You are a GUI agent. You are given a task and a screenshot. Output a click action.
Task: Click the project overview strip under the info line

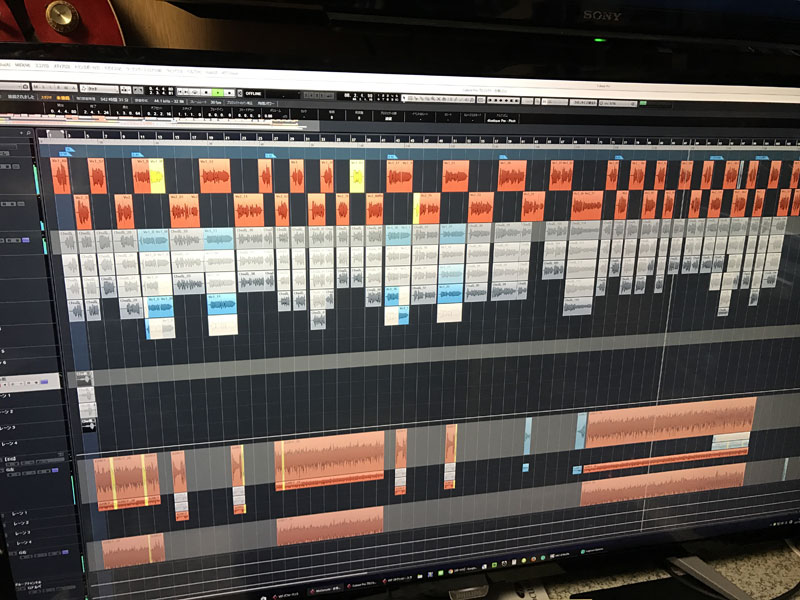(x=158, y=122)
